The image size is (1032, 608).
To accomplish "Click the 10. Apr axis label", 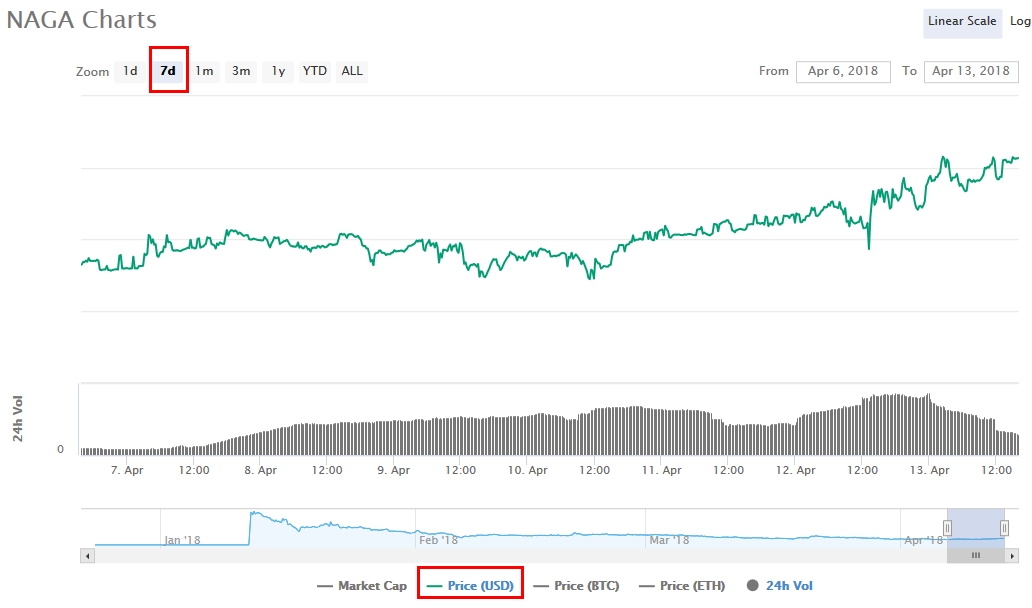I will [x=528, y=470].
